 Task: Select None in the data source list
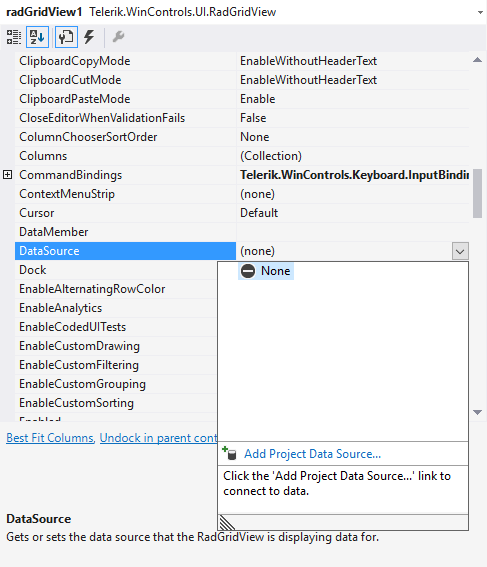(266, 271)
